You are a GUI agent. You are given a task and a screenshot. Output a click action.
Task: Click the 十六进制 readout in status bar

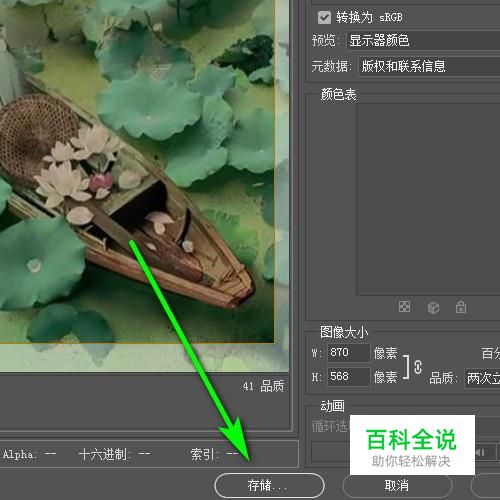pos(114,454)
